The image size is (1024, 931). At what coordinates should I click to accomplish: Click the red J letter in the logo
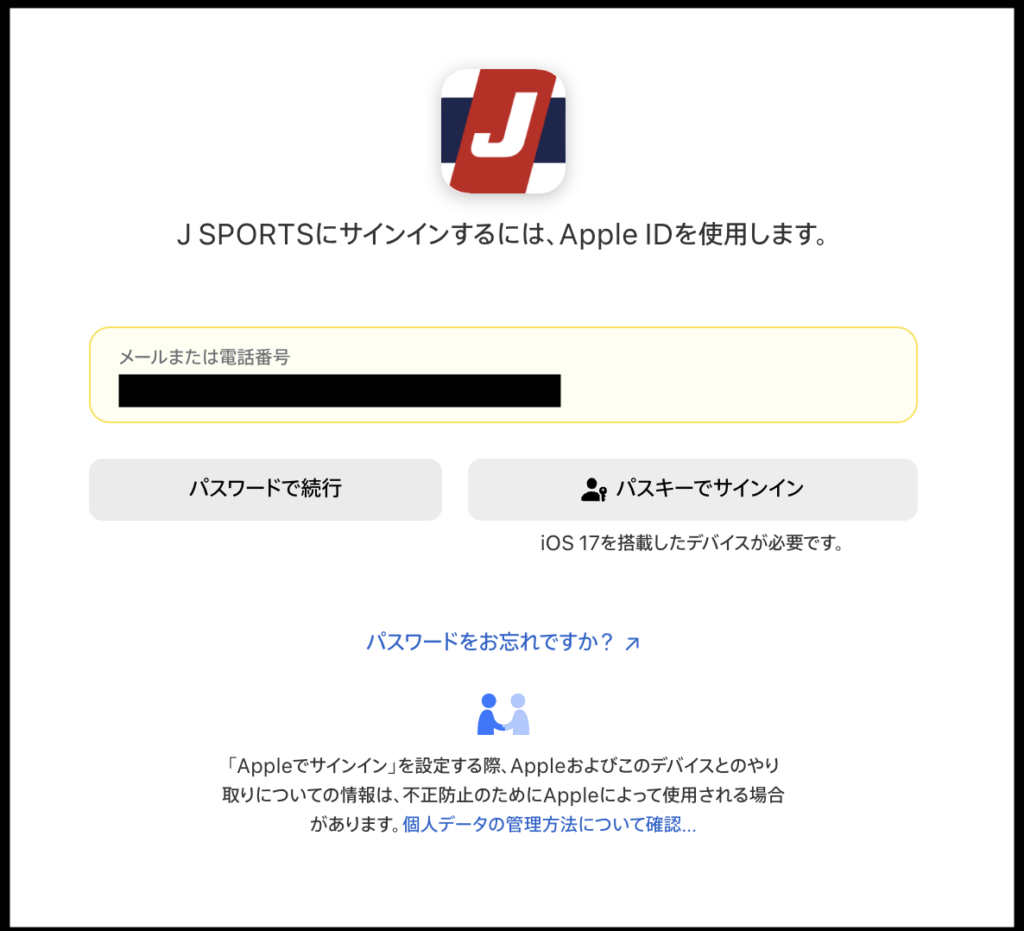[x=506, y=125]
